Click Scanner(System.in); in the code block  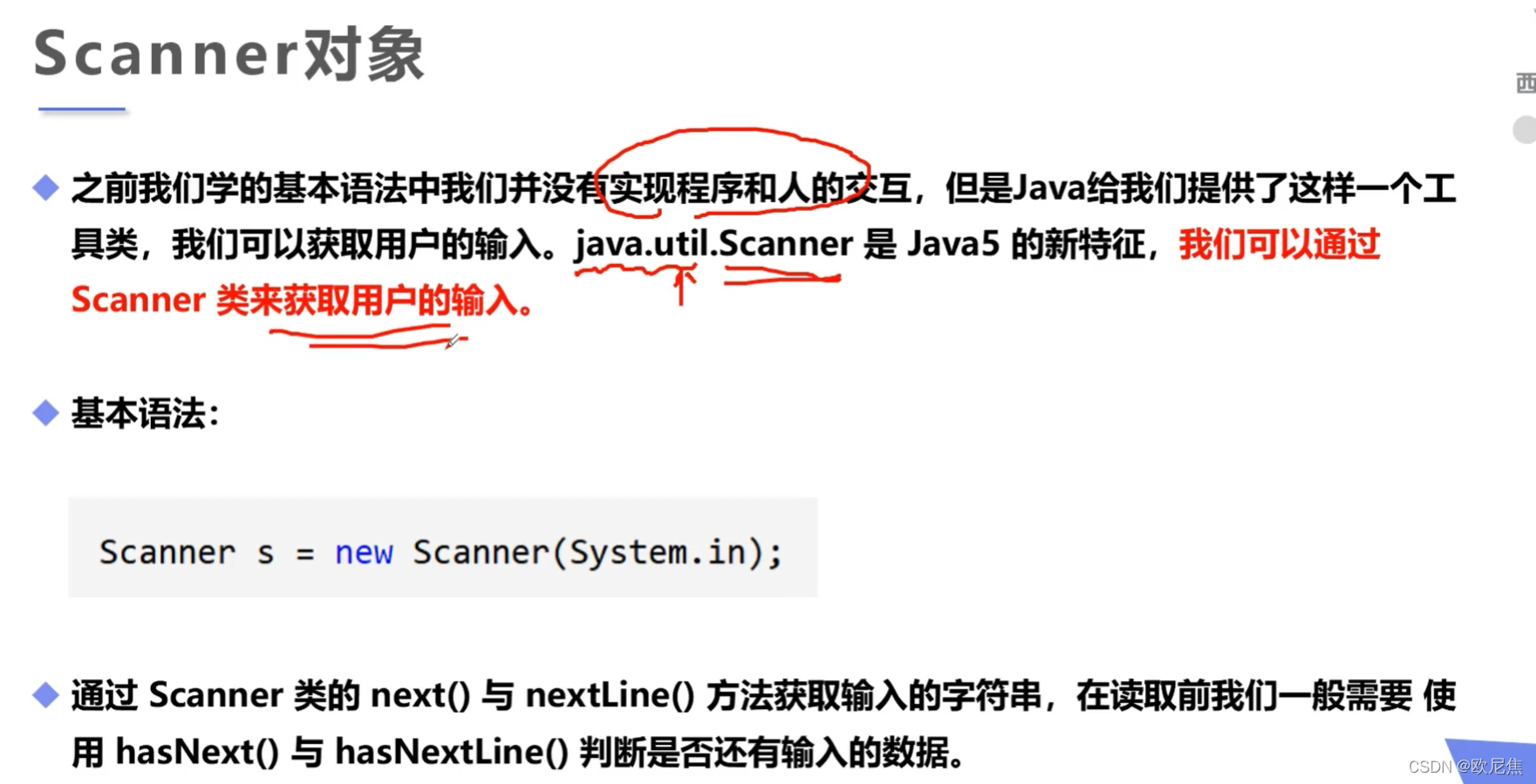[x=597, y=552]
